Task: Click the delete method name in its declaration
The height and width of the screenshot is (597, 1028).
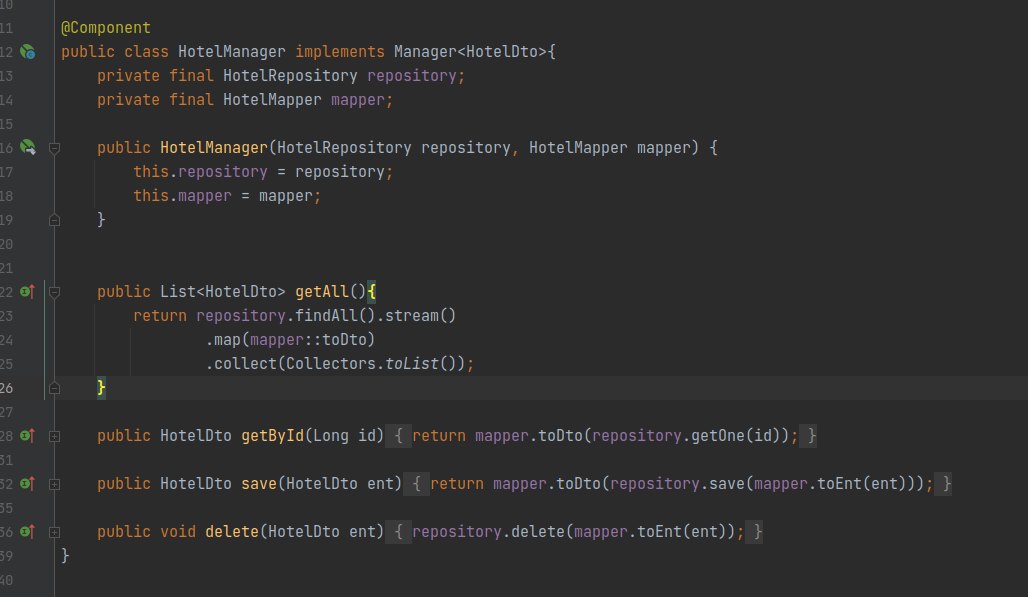Action: click(x=231, y=531)
